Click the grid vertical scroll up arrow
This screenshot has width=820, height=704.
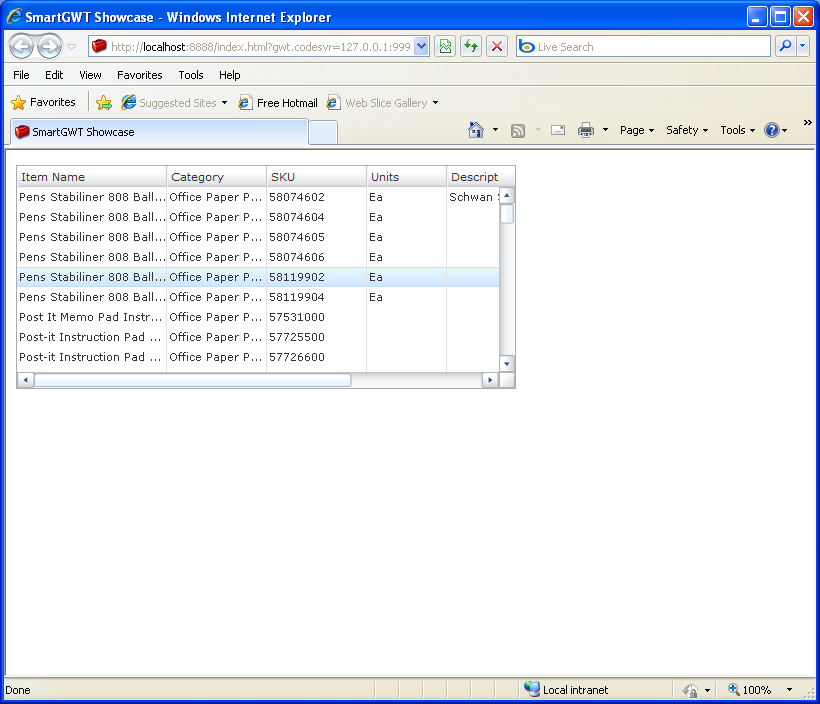pyautogui.click(x=507, y=195)
